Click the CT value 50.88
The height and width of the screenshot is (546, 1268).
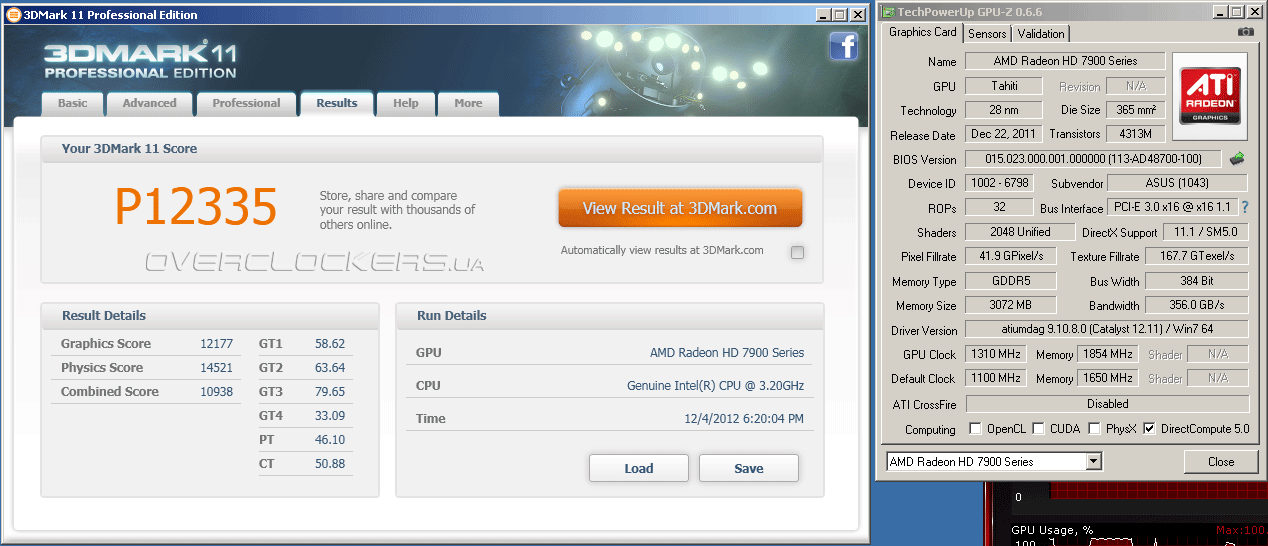coord(330,463)
